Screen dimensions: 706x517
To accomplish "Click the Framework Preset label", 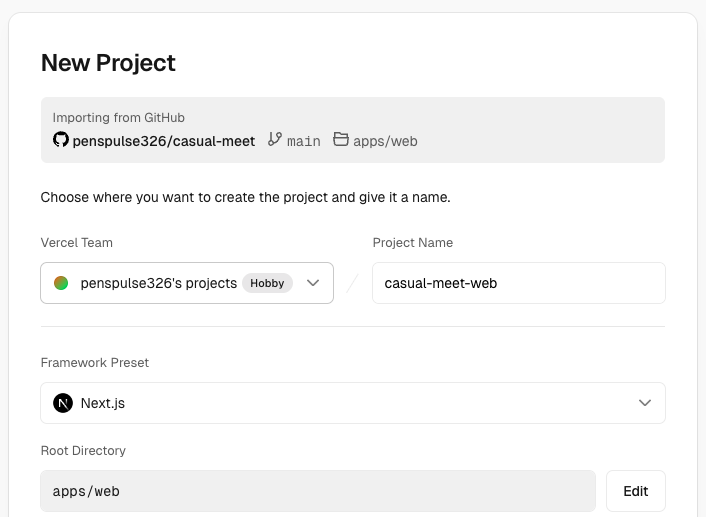I will [95, 363].
